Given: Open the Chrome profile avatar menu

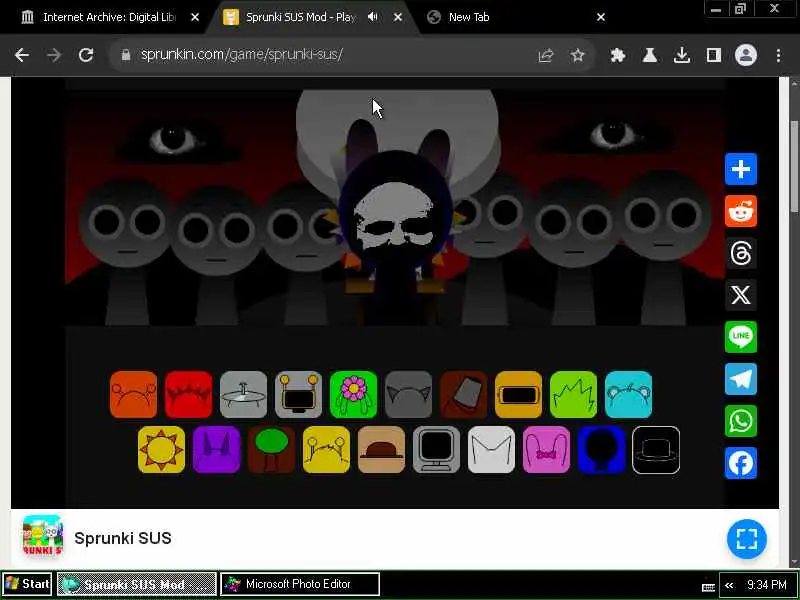Looking at the screenshot, I should coord(745,55).
